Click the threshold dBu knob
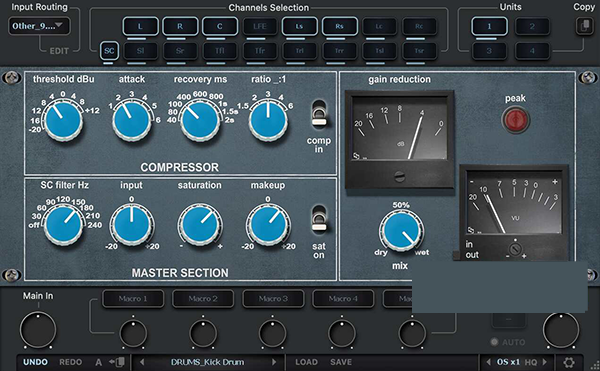The height and width of the screenshot is (371, 600). coord(63,120)
